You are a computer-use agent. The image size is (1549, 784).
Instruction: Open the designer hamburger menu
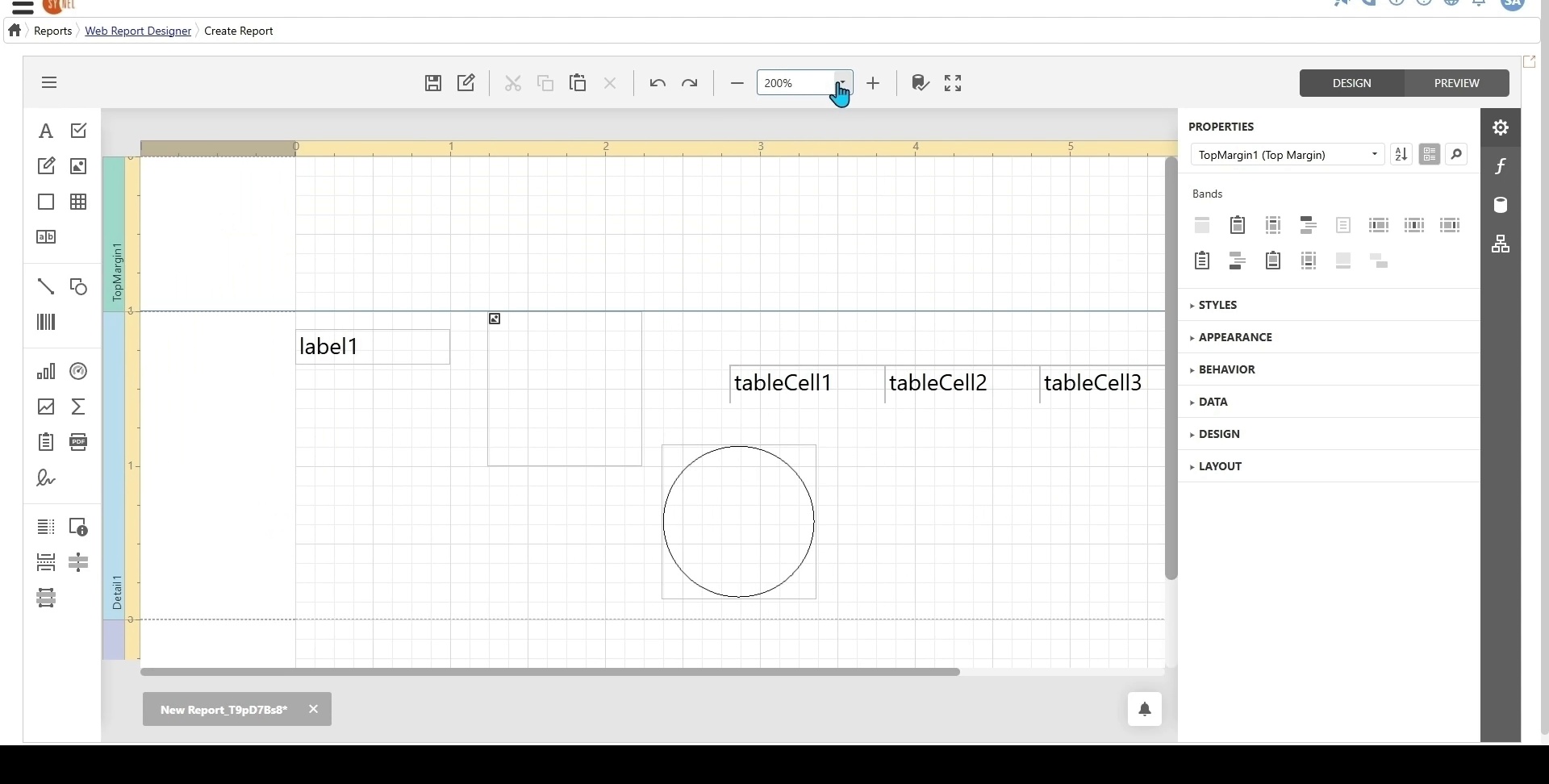pyautogui.click(x=49, y=82)
